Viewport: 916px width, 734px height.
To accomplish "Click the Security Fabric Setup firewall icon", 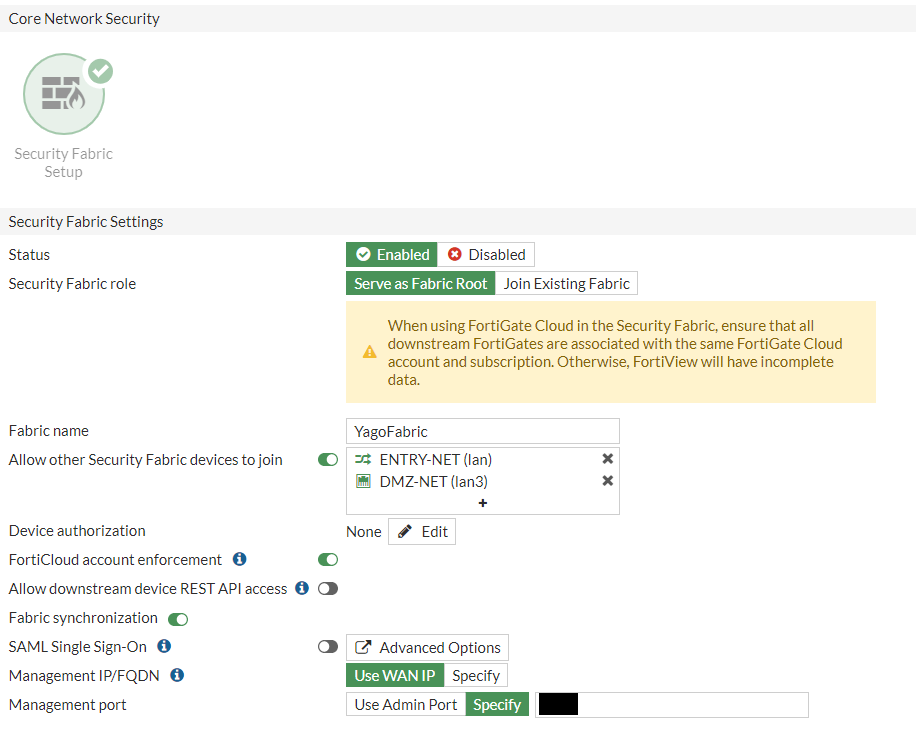I will (x=63, y=94).
